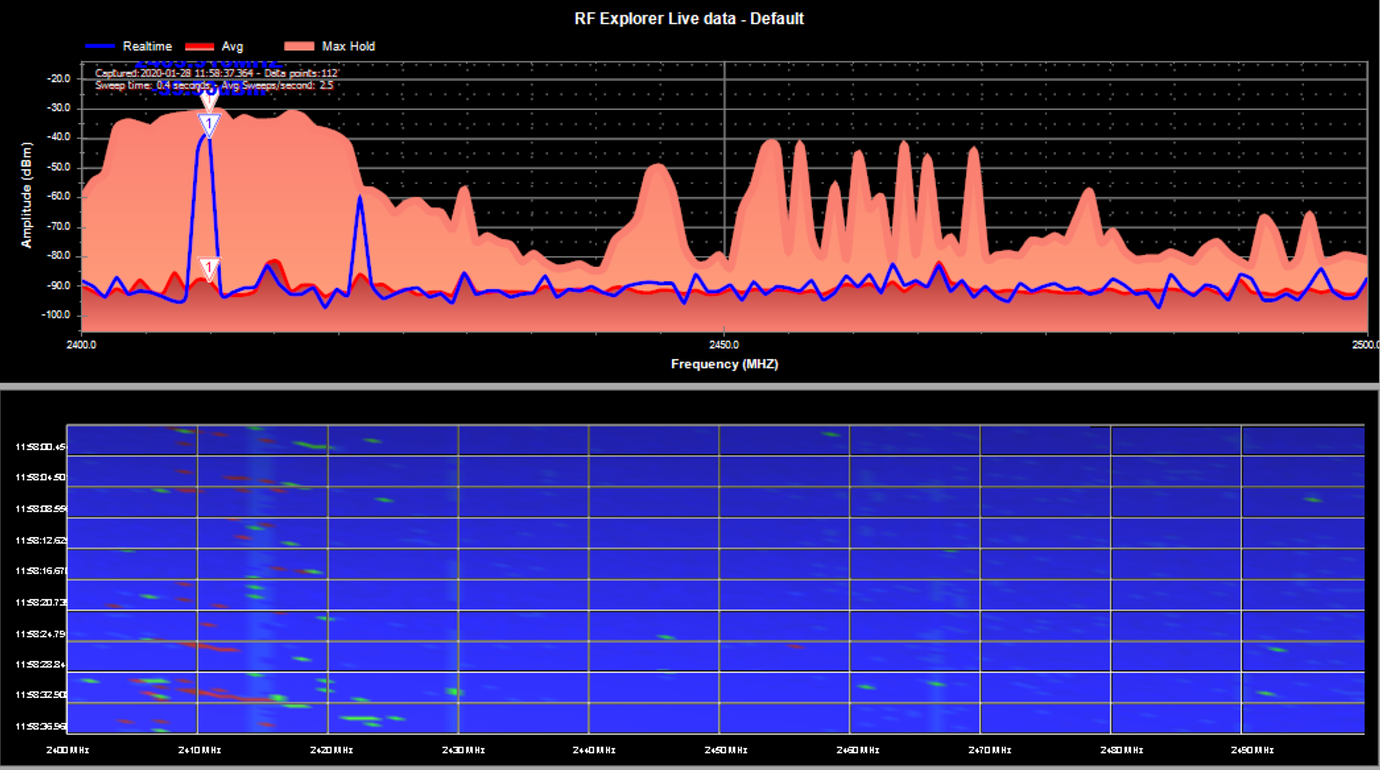1380x770 pixels.
Task: Click the blue Realtime peak marker 1
Action: pos(208,124)
